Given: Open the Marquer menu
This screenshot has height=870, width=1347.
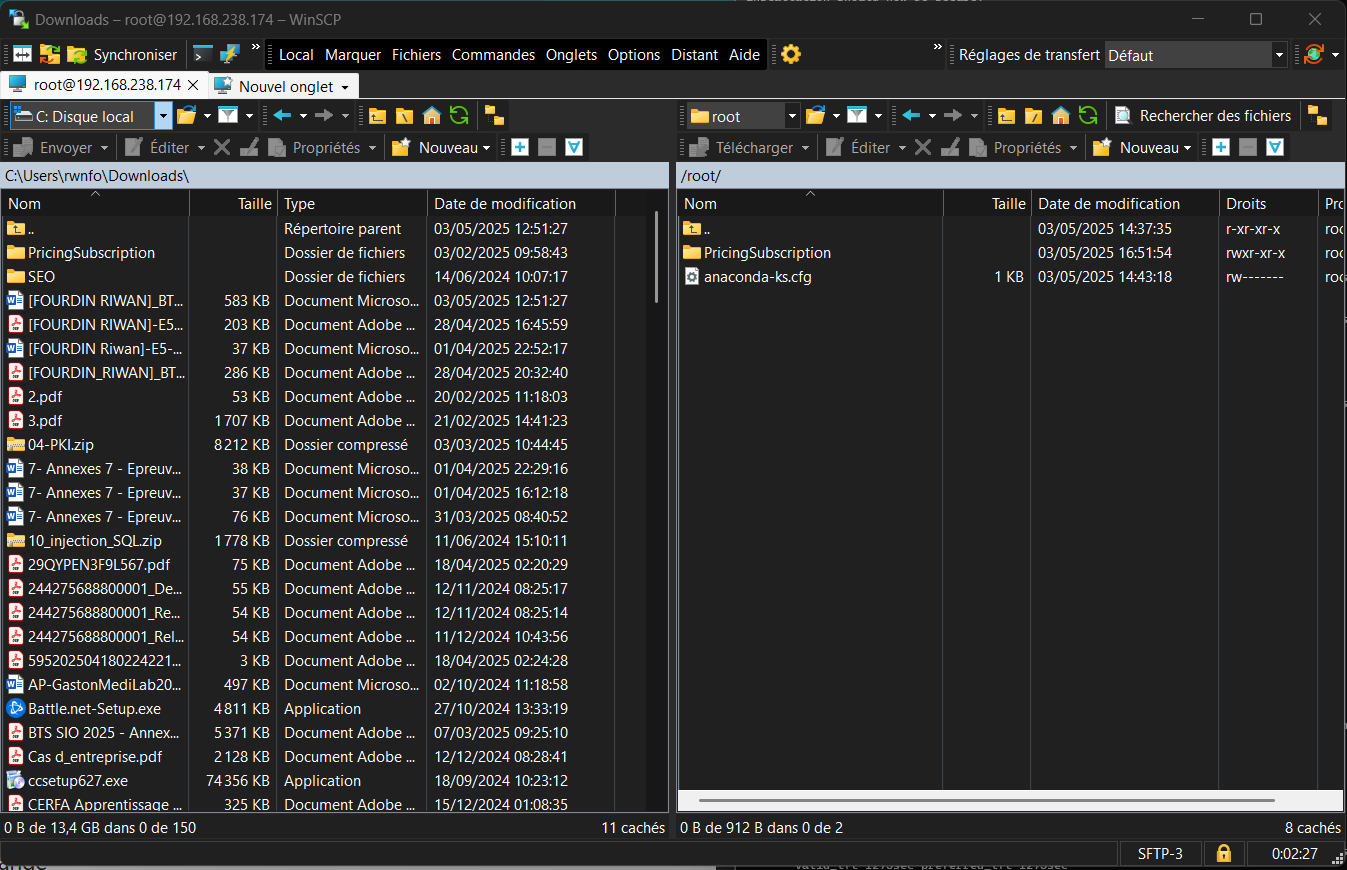Looking at the screenshot, I should pos(353,55).
